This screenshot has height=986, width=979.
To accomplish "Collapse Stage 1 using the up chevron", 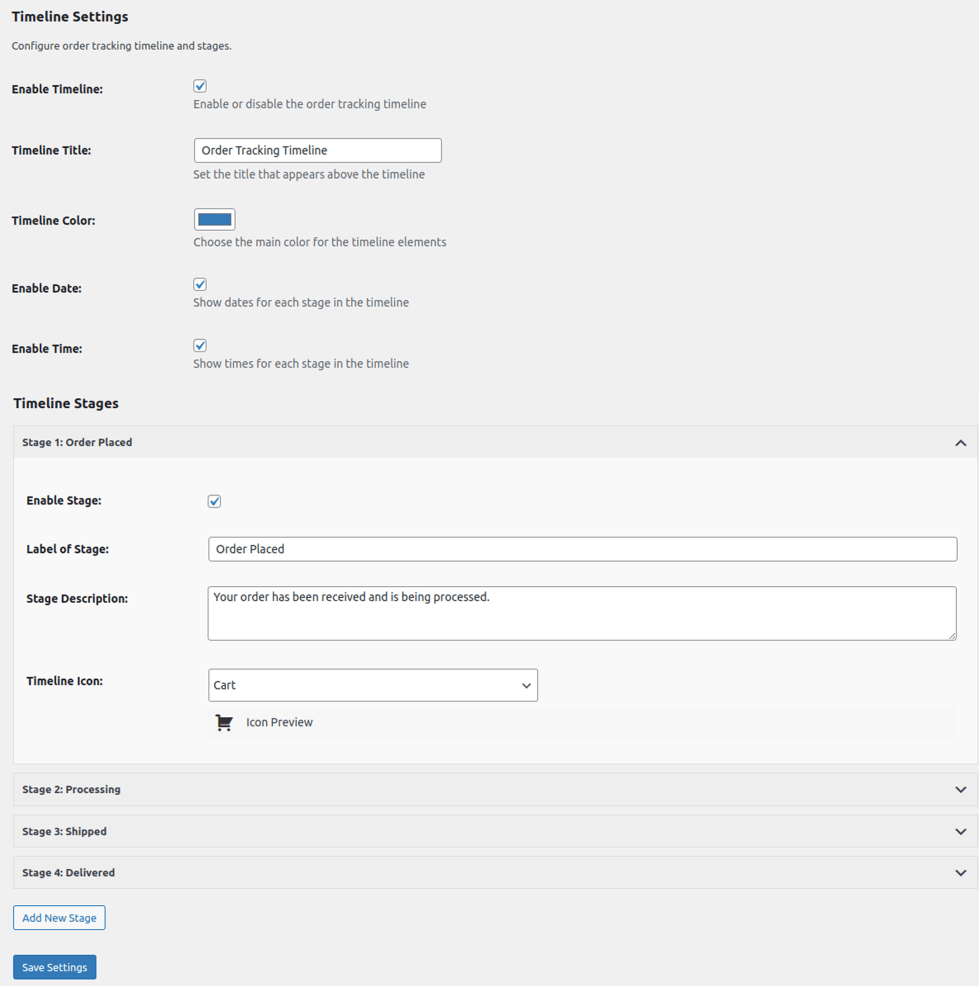I will (960, 443).
